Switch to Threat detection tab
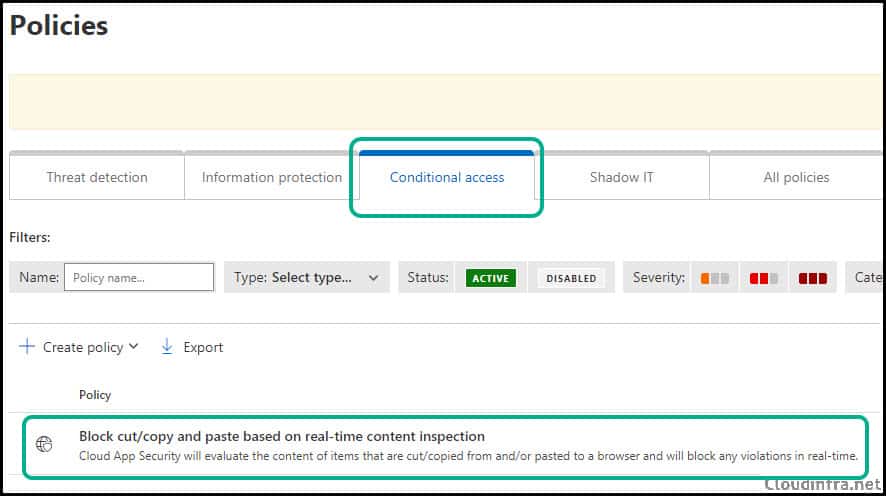The width and height of the screenshot is (886, 496). coord(97,177)
